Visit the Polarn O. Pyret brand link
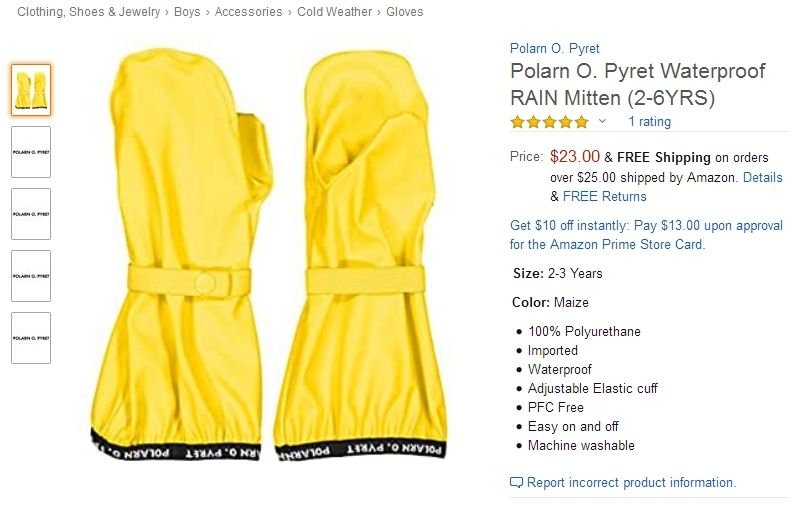 [x=555, y=48]
